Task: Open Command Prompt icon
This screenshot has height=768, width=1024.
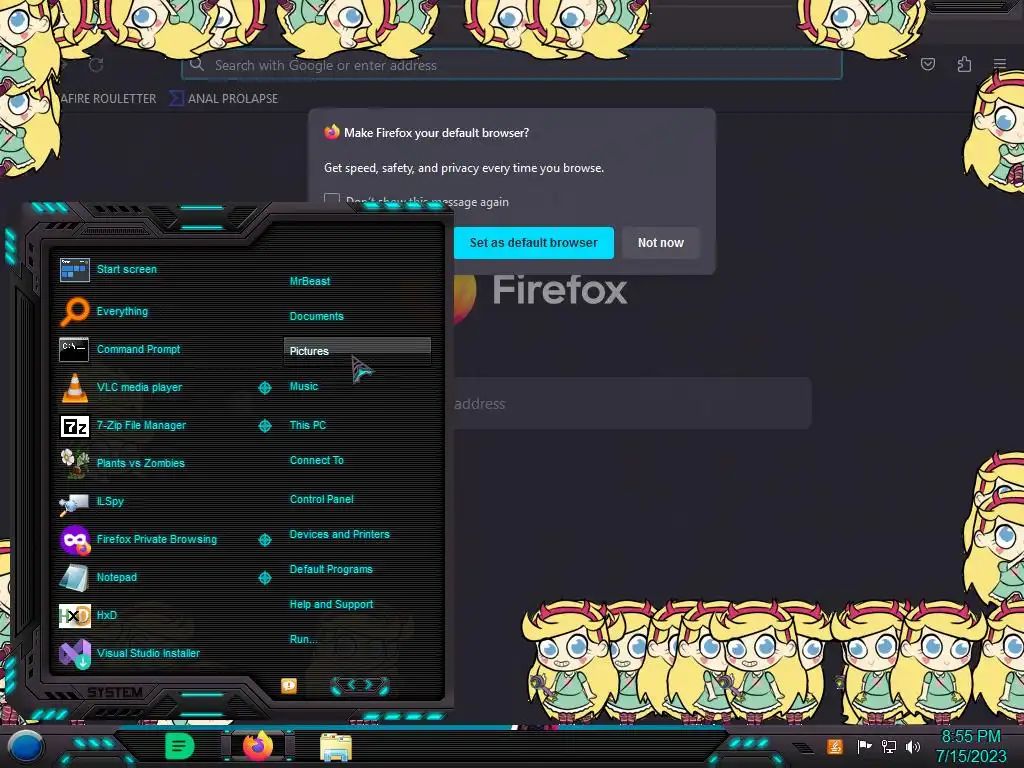Action: 74,349
